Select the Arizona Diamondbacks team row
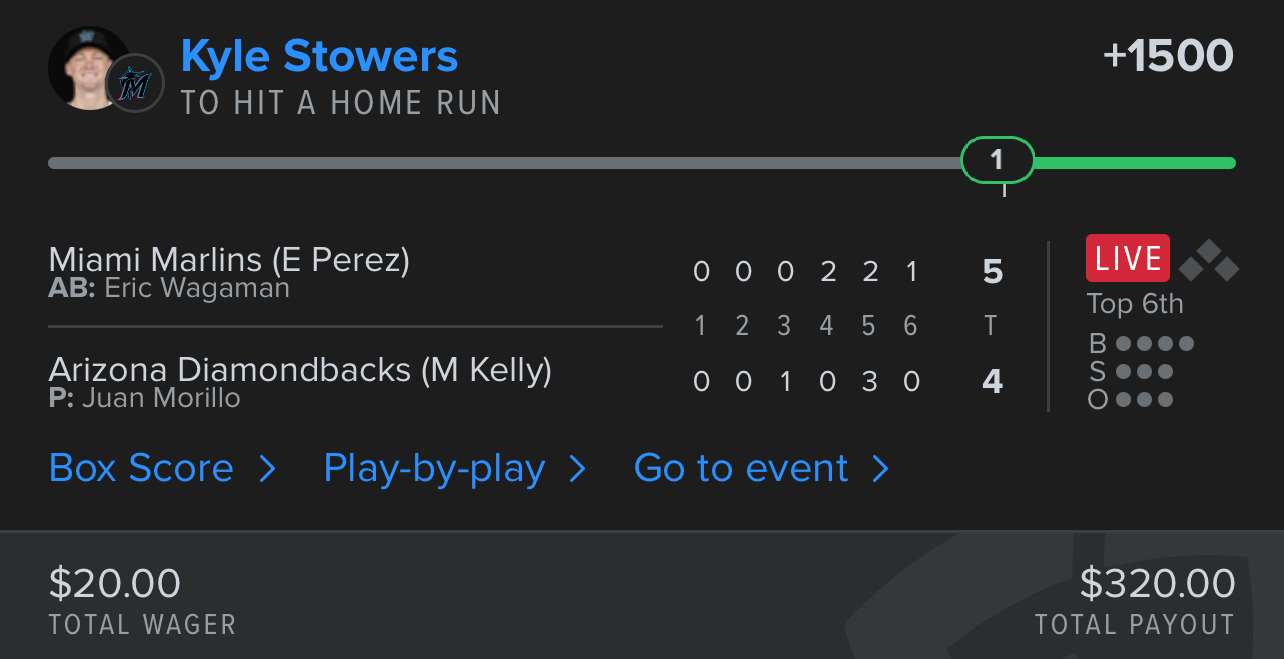The width and height of the screenshot is (1284, 659). [x=527, y=381]
